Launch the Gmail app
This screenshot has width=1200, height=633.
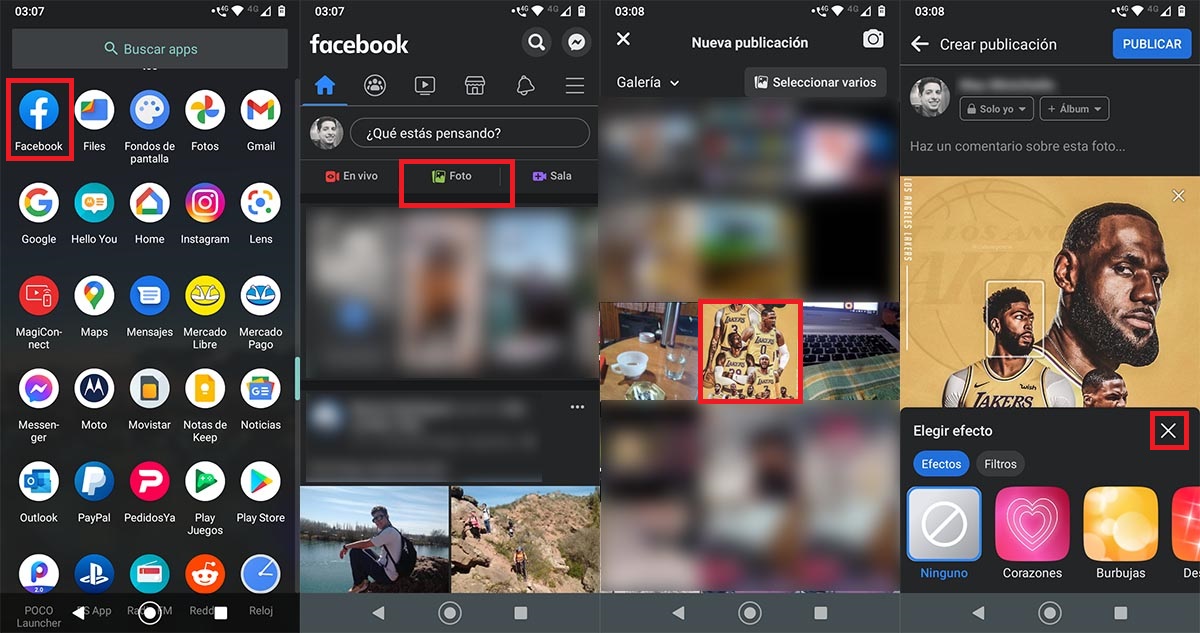(261, 109)
